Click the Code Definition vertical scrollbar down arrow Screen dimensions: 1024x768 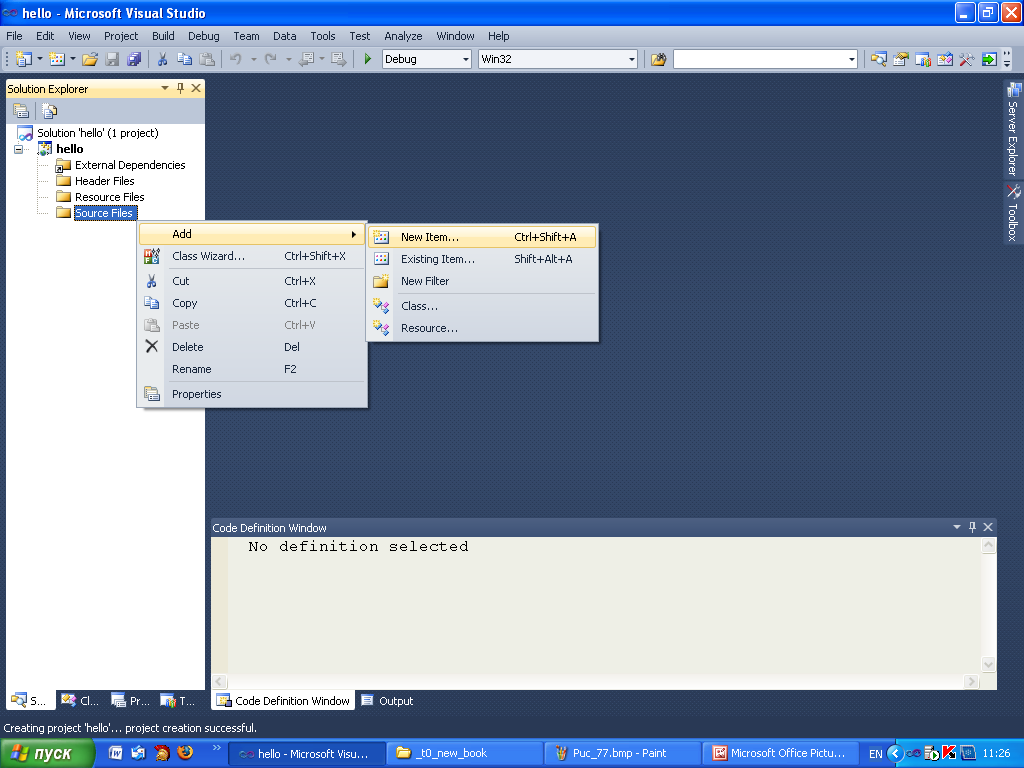coord(988,664)
